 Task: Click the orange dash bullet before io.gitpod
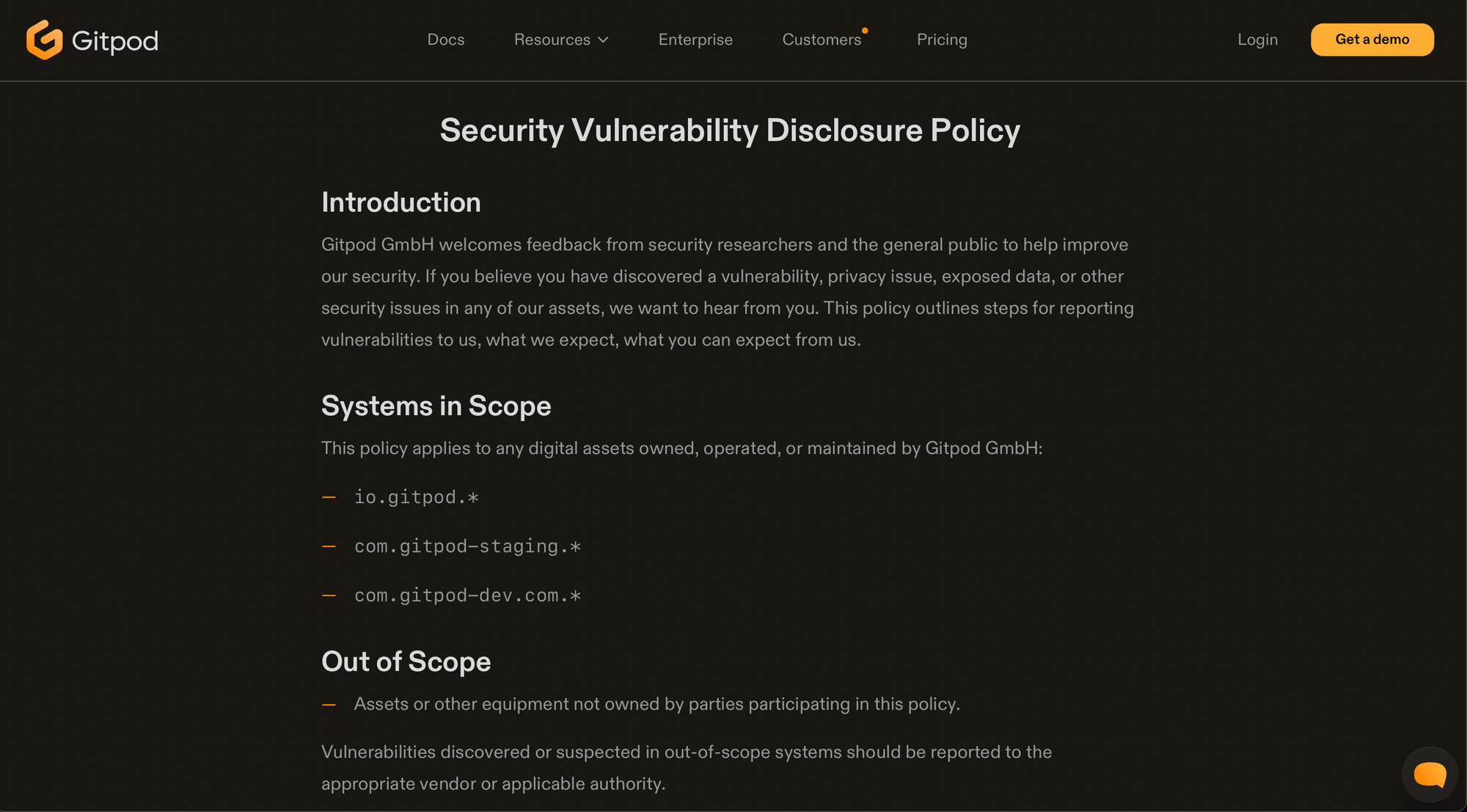tap(329, 497)
